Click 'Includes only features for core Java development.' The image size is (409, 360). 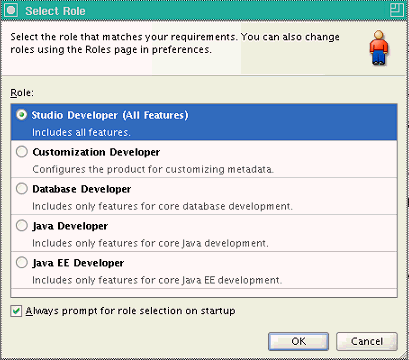150,243
